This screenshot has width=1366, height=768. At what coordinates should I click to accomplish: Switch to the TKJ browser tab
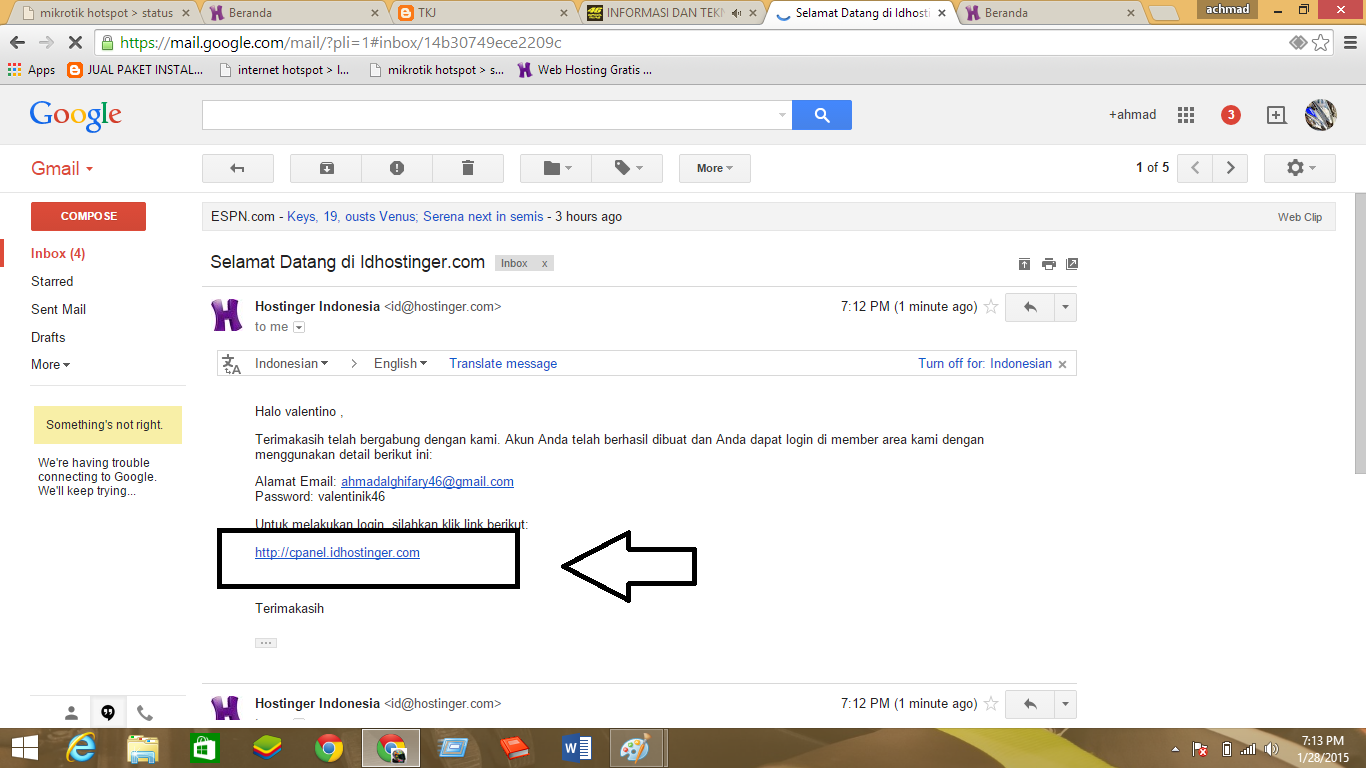483,13
